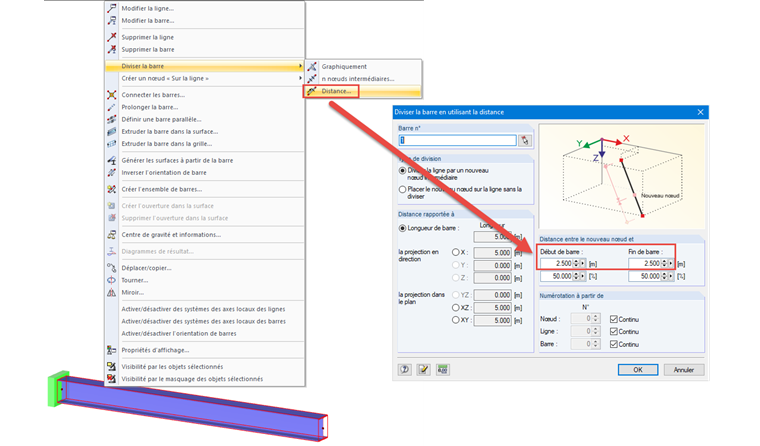Image resolution: width=760 pixels, height=446 pixels.
Task: Choose Créer l'ouverture dans la surface entry
Action: 167,206
